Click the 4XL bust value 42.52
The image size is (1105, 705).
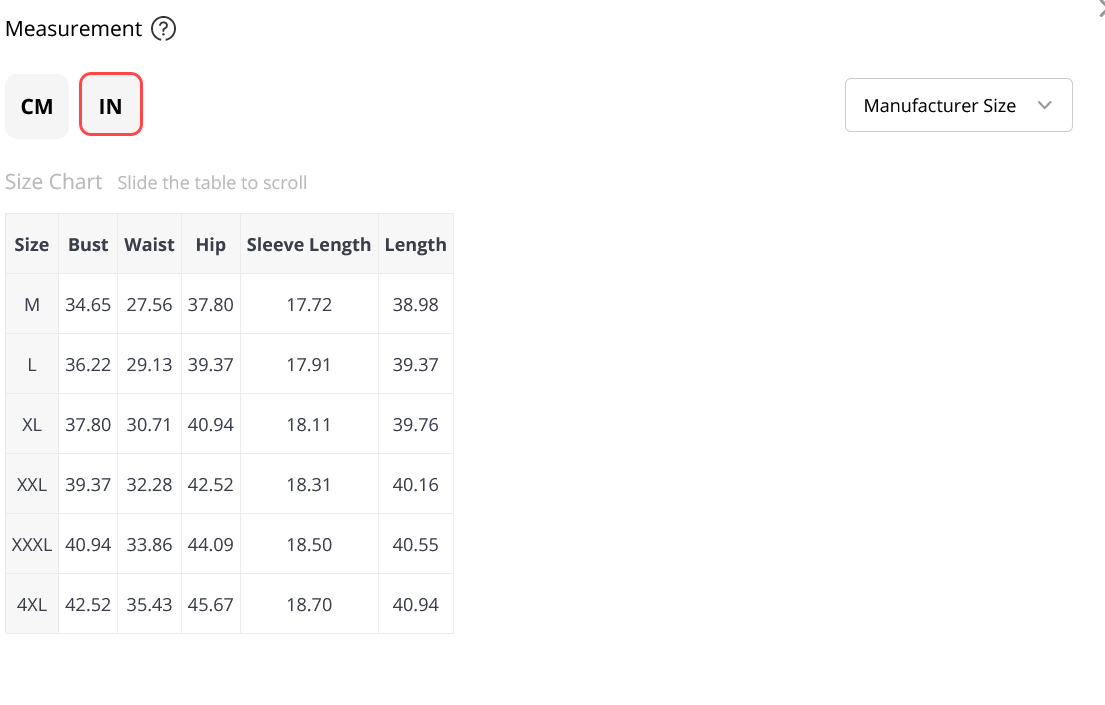point(88,604)
